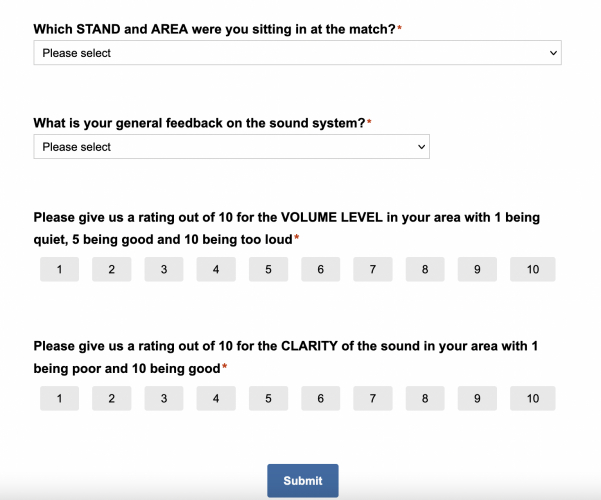The width and height of the screenshot is (601, 500).
Task: Pick 5 on the CLARITY scale
Action: click(x=268, y=399)
